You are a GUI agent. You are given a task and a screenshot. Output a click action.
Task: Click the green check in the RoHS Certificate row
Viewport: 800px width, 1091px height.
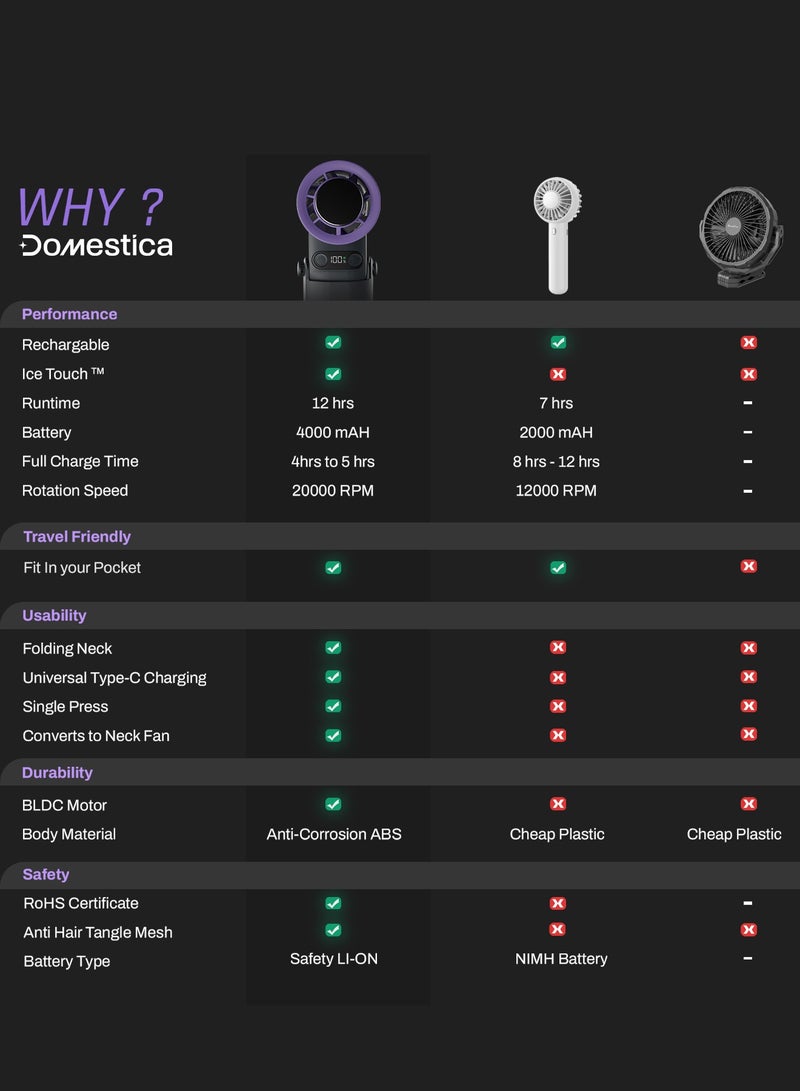[333, 903]
